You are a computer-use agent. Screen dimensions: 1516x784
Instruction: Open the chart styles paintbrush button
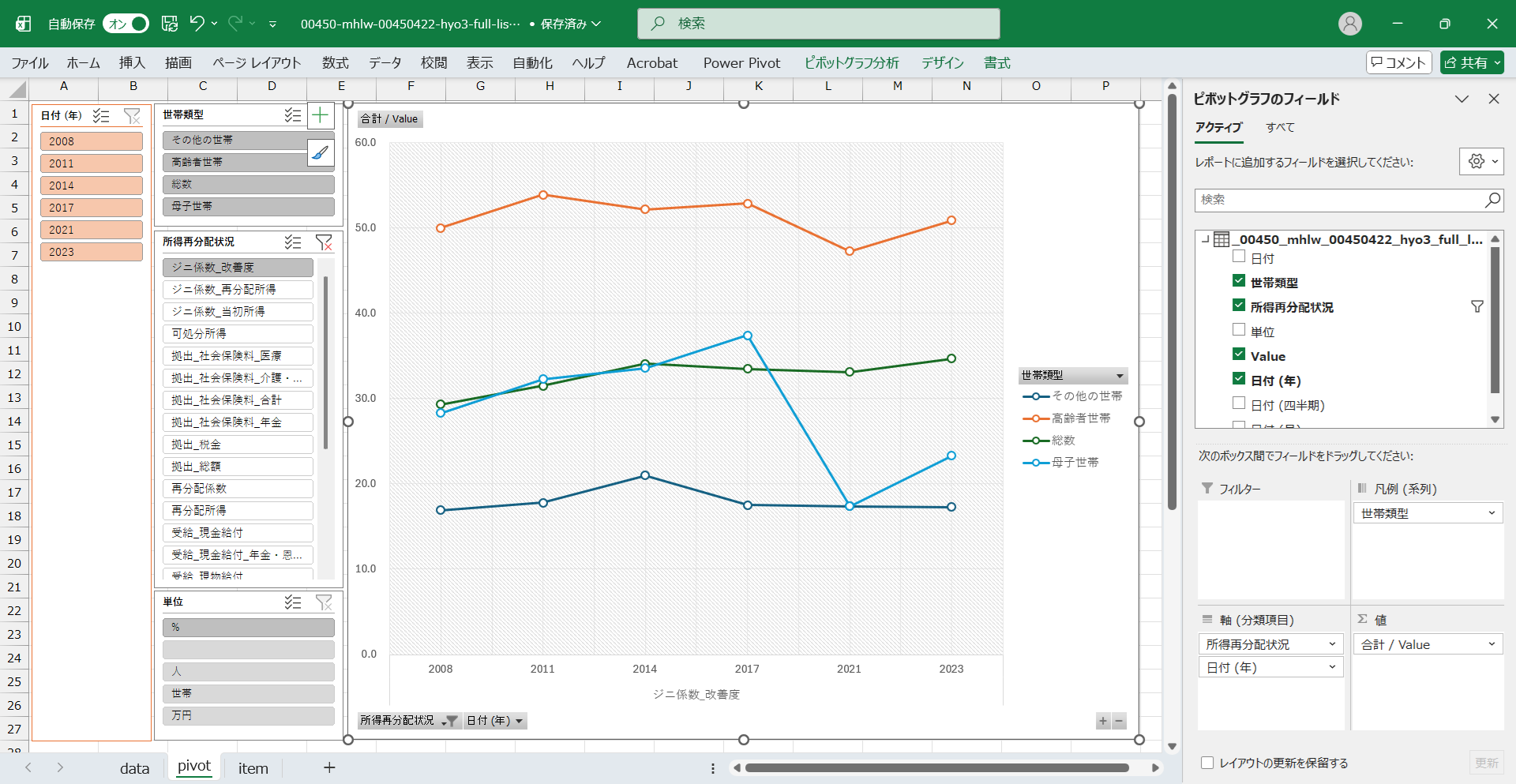click(320, 152)
